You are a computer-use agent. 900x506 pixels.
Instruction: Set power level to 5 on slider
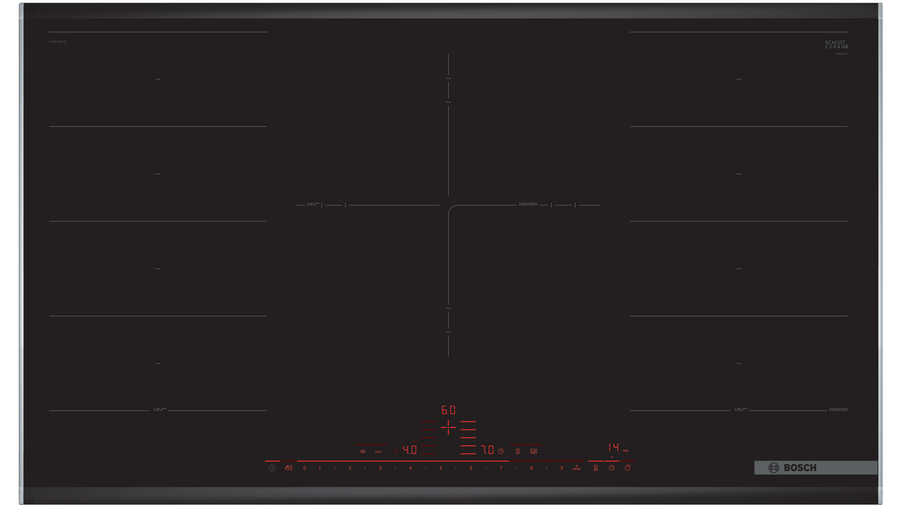point(440,468)
